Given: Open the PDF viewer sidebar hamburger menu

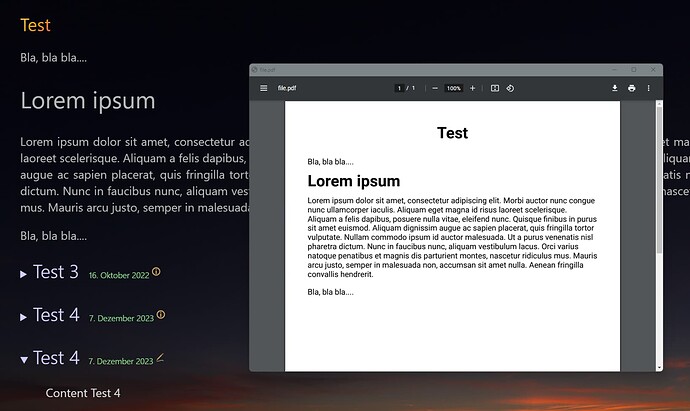Looking at the screenshot, I should 264,88.
